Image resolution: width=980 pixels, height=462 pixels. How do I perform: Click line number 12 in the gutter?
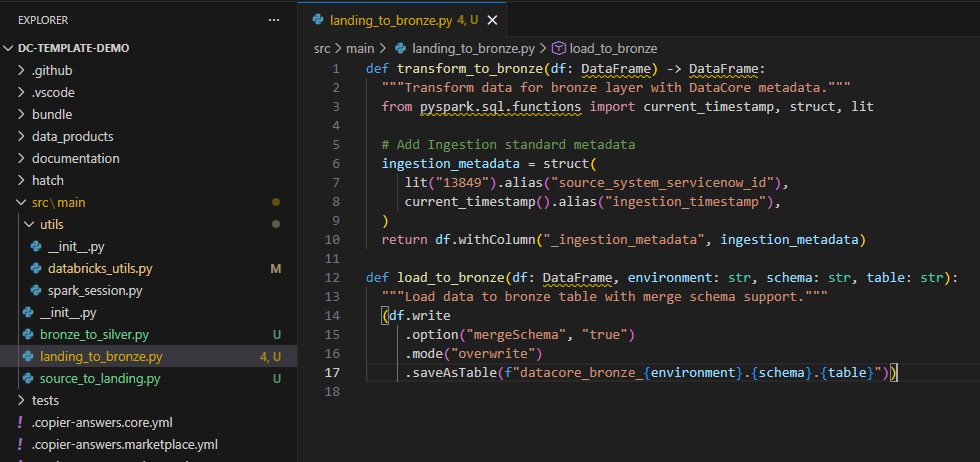[x=332, y=277]
